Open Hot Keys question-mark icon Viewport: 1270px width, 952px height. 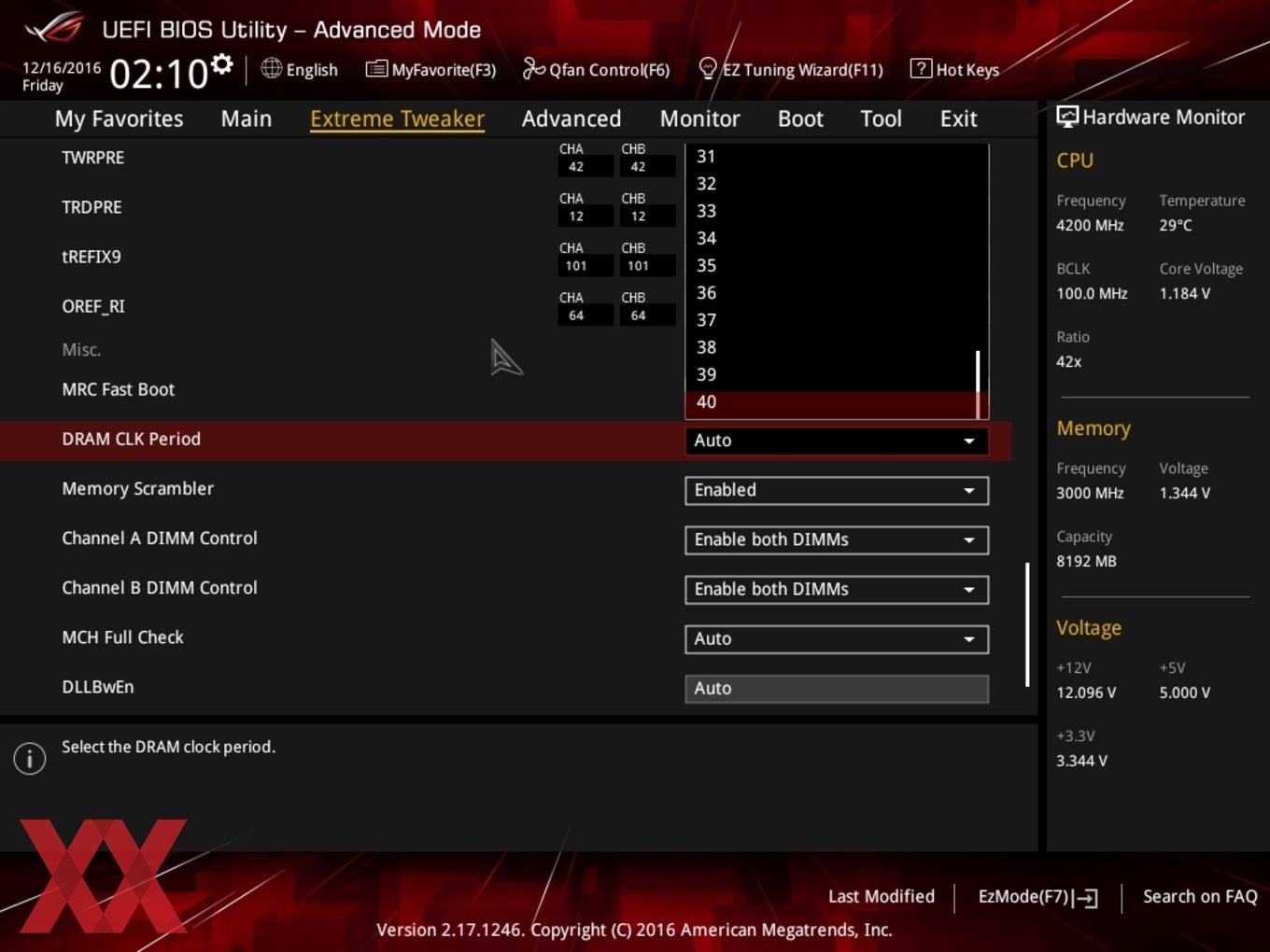(x=921, y=68)
